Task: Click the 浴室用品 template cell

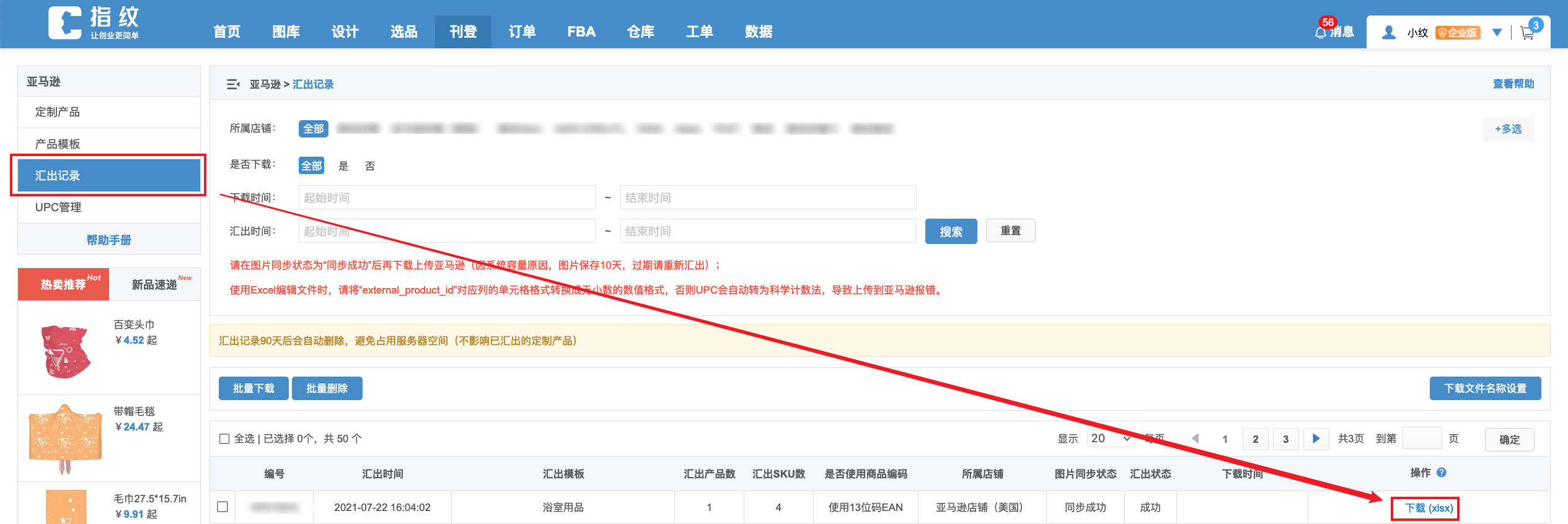Action: [563, 507]
